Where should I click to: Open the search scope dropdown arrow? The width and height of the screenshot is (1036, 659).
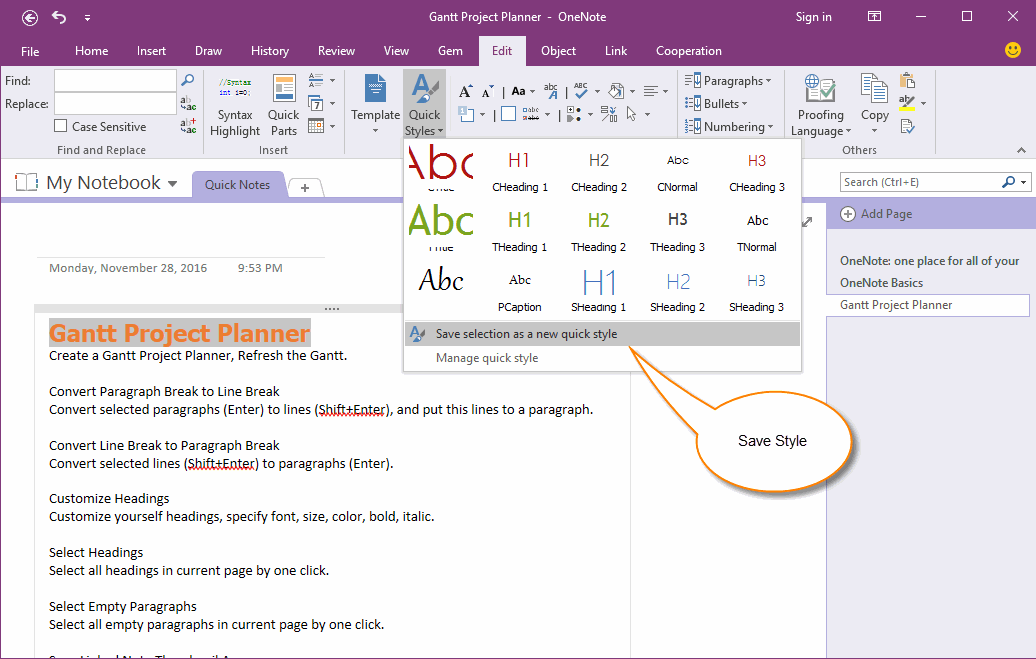1023,182
